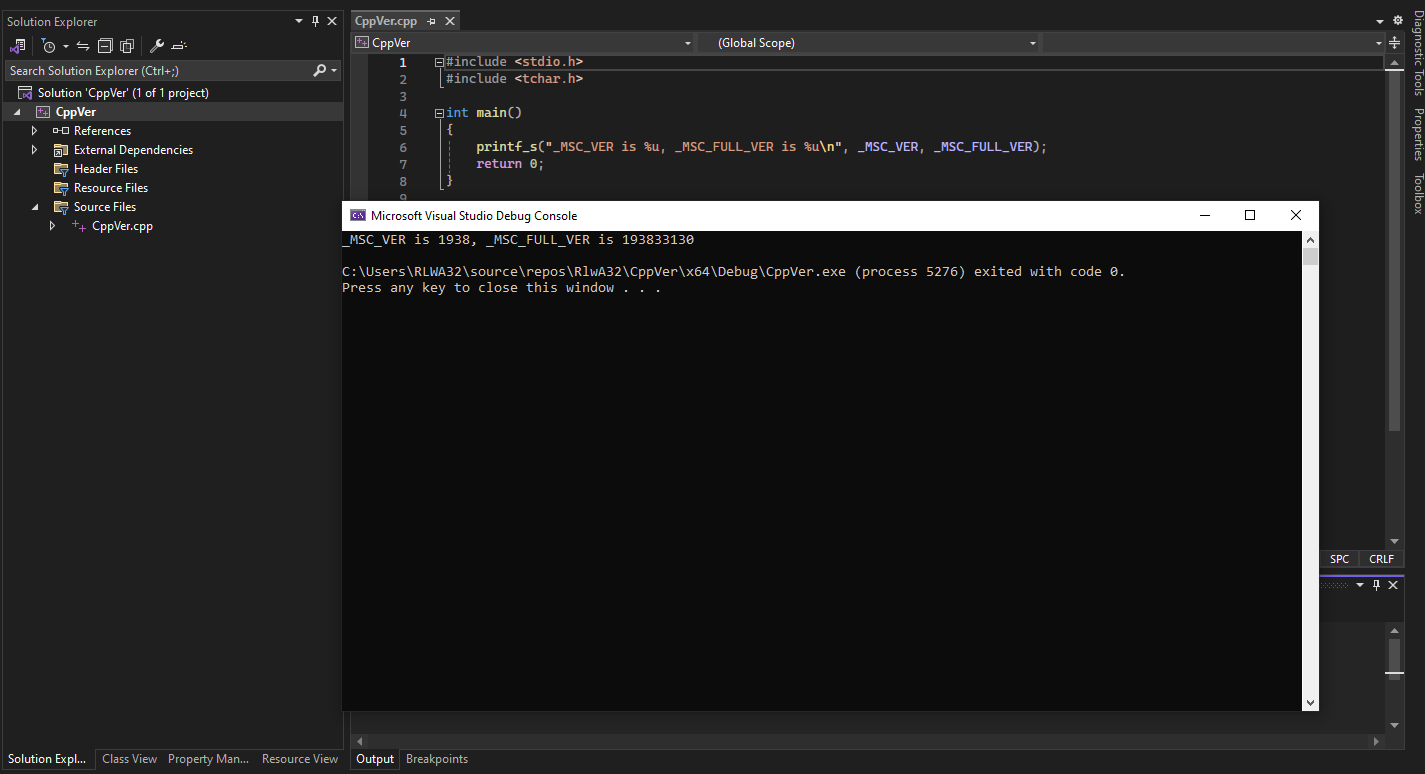
Task: Open the (Global Scope) dropdown
Action: [x=1032, y=43]
